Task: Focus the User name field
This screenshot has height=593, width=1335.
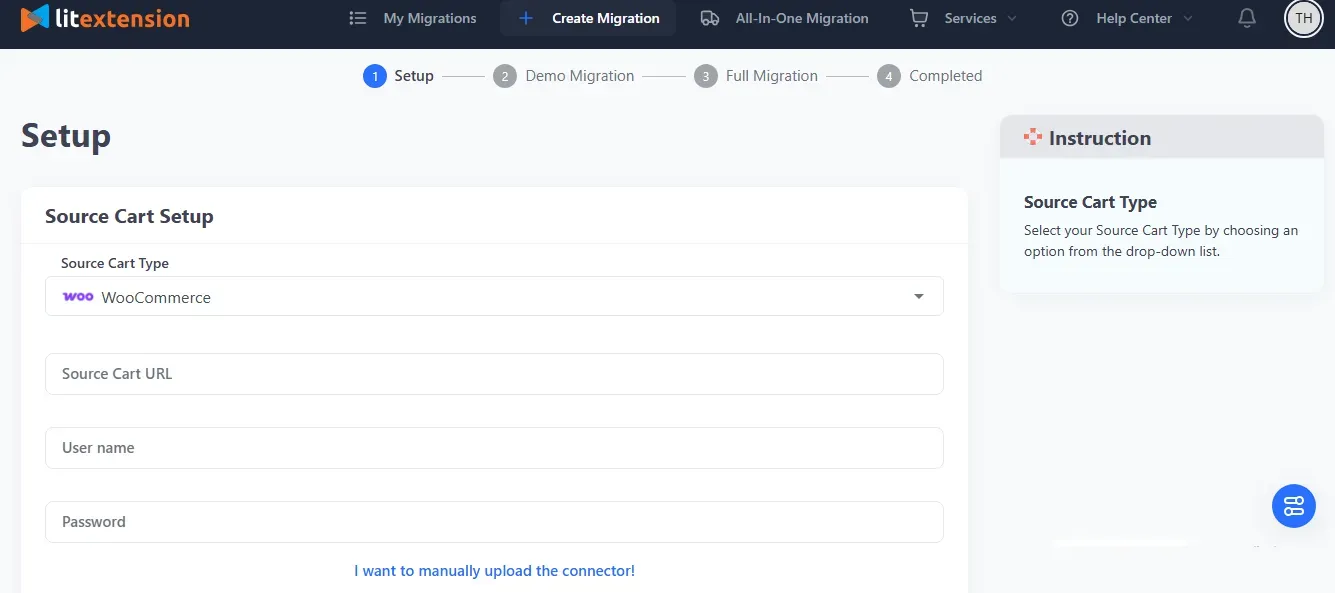Action: pos(494,448)
